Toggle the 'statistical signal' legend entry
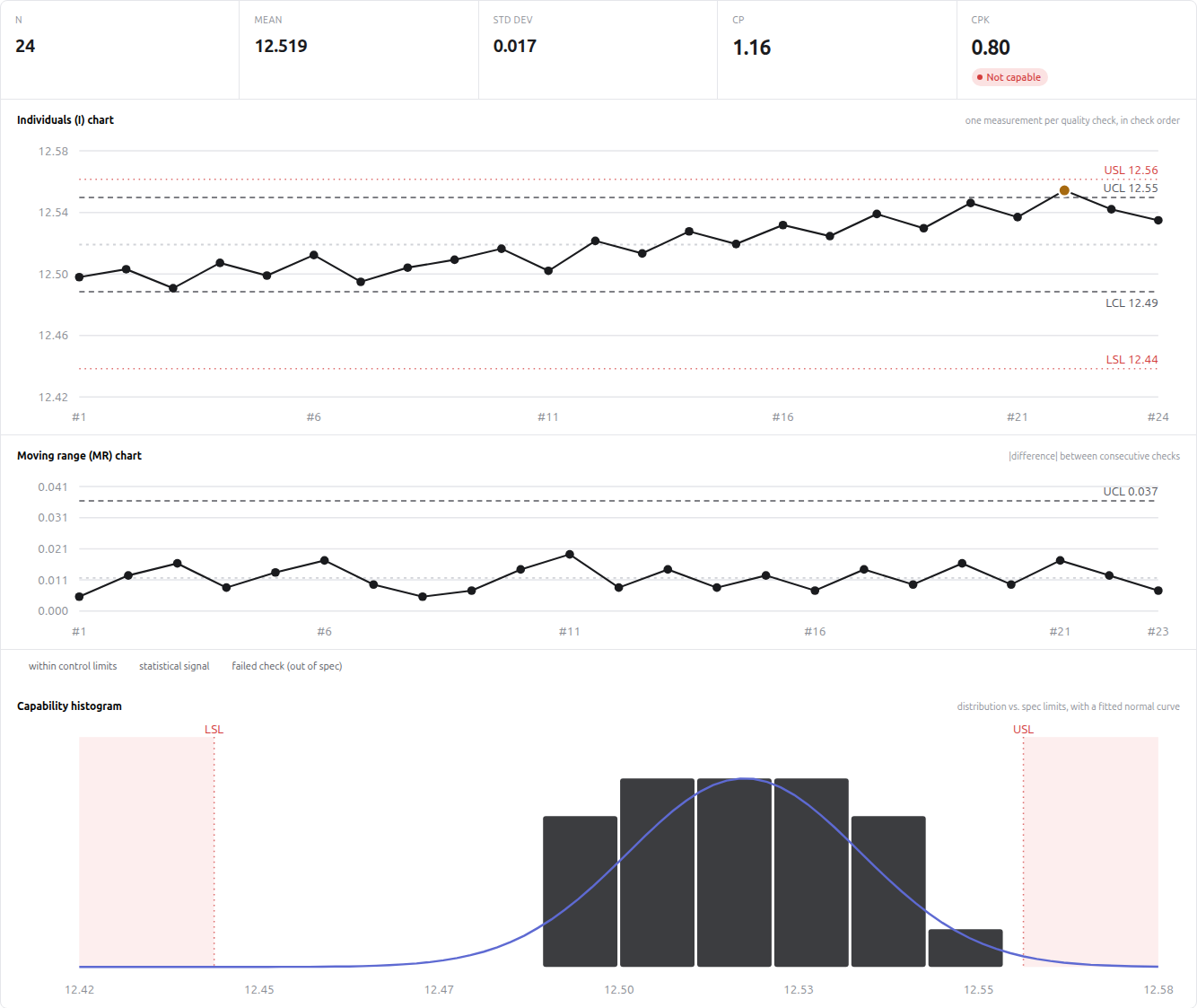Image resolution: width=1197 pixels, height=1008 pixels. pyautogui.click(x=174, y=666)
